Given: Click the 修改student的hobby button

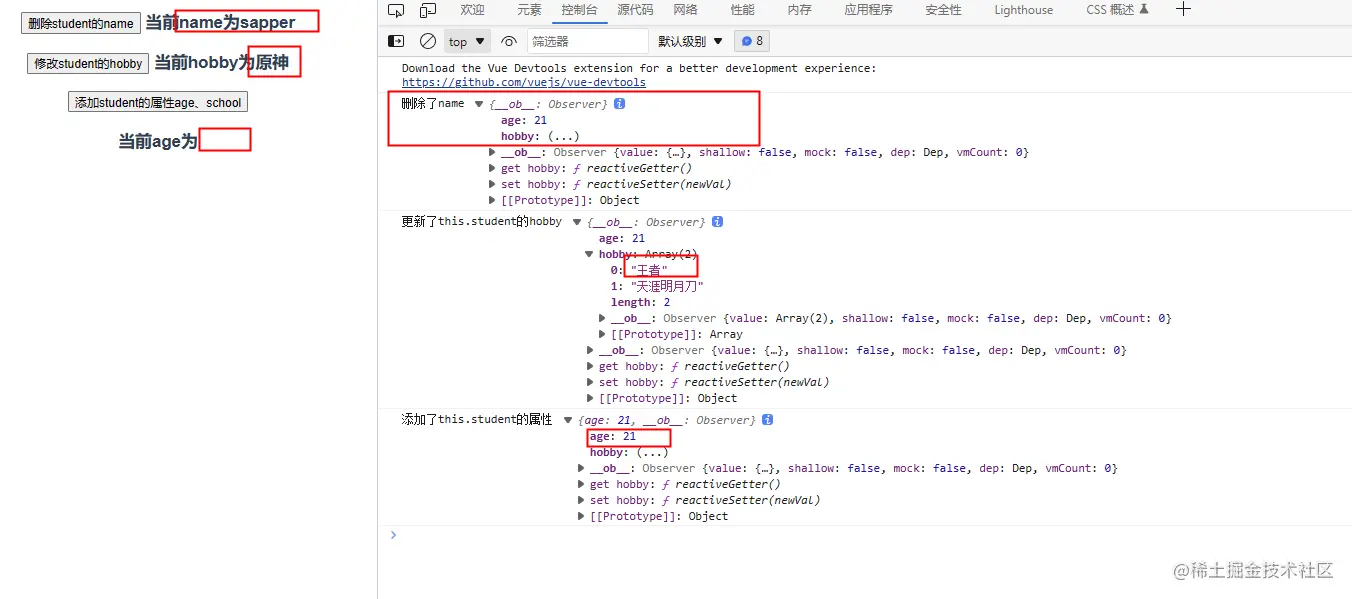Looking at the screenshot, I should [x=88, y=63].
